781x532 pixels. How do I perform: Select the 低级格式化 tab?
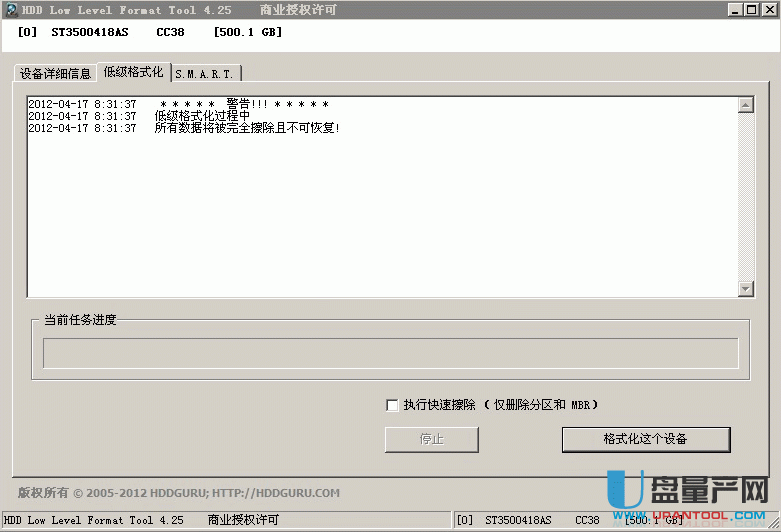pyautogui.click(x=133, y=73)
